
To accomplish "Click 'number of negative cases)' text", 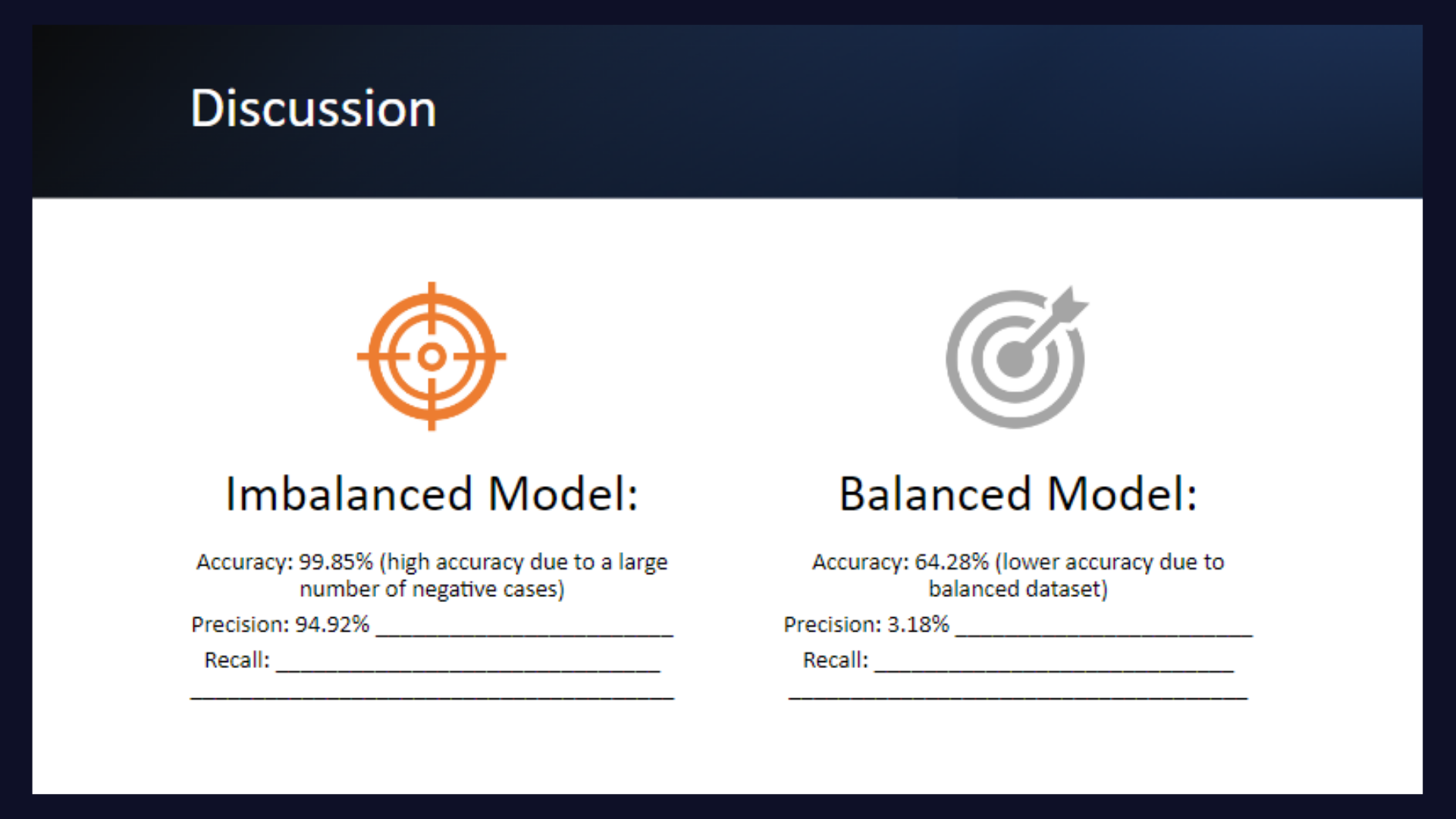I will pyautogui.click(x=431, y=589).
